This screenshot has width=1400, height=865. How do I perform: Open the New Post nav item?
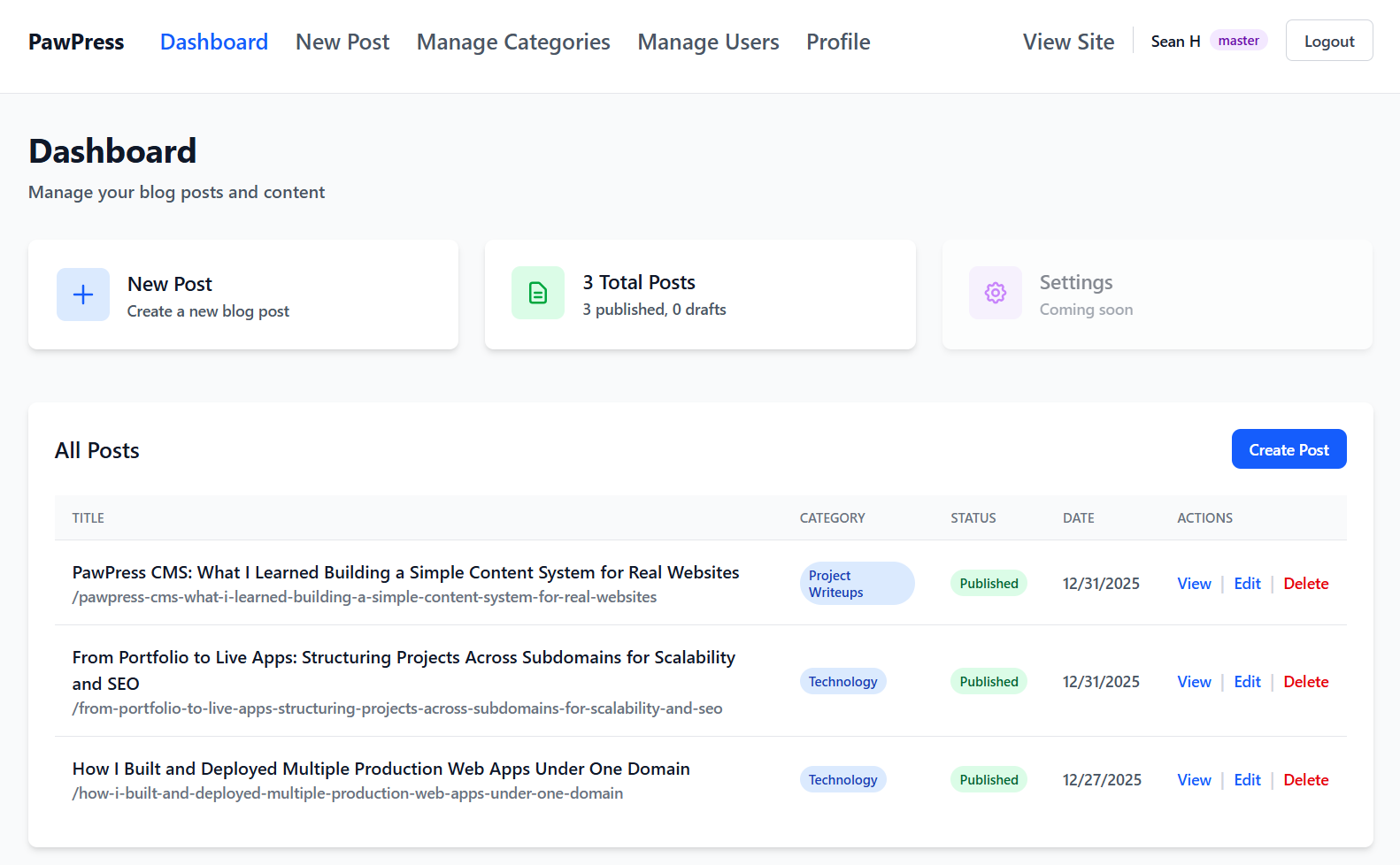pos(342,42)
